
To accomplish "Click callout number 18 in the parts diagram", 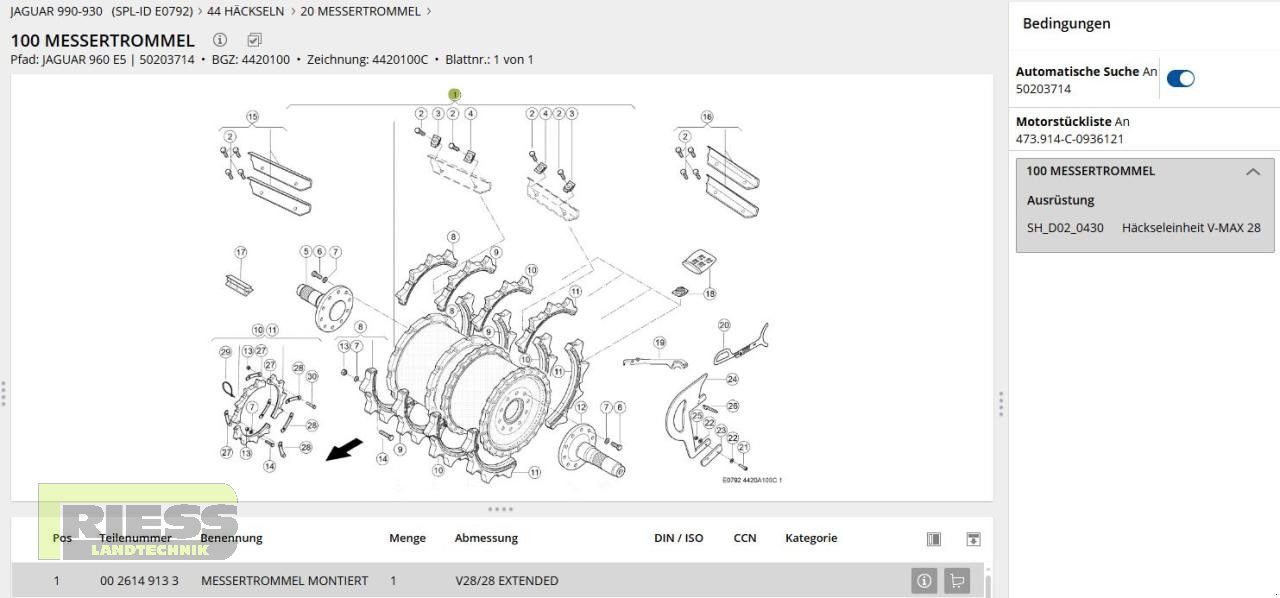I will [710, 294].
